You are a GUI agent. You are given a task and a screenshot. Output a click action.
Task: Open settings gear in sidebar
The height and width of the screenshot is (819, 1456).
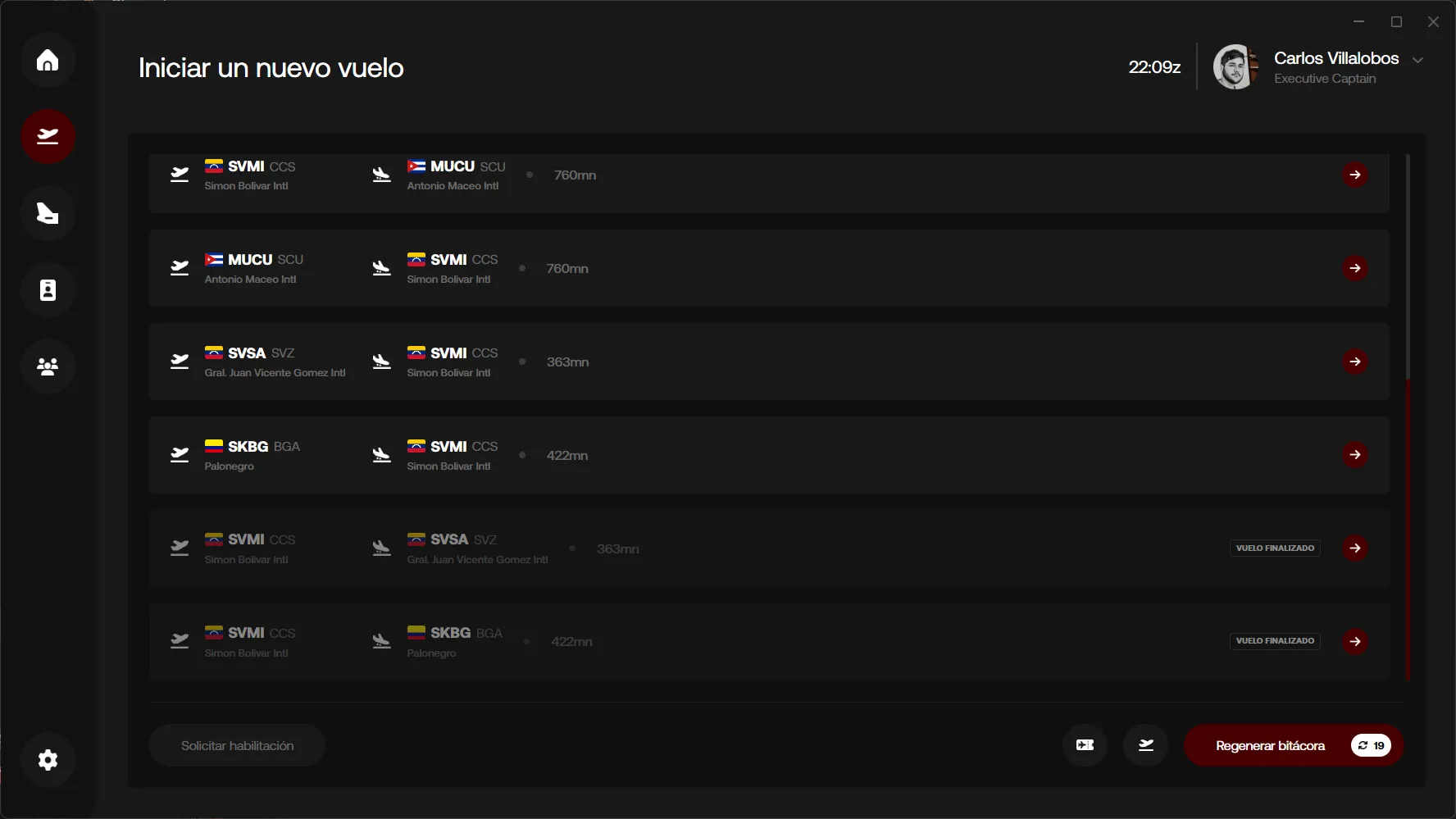coord(48,760)
